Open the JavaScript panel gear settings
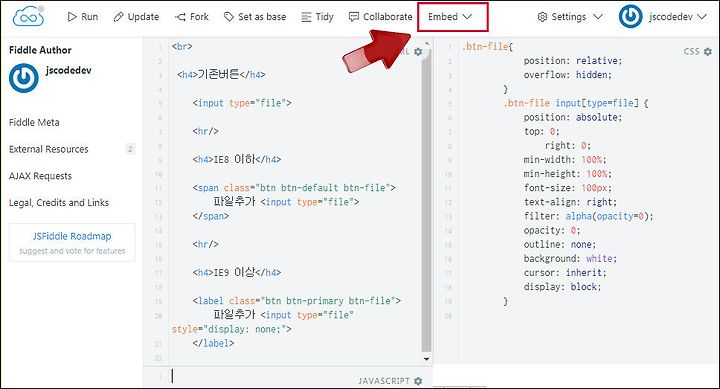Viewport: 720px width, 389px height. click(418, 381)
